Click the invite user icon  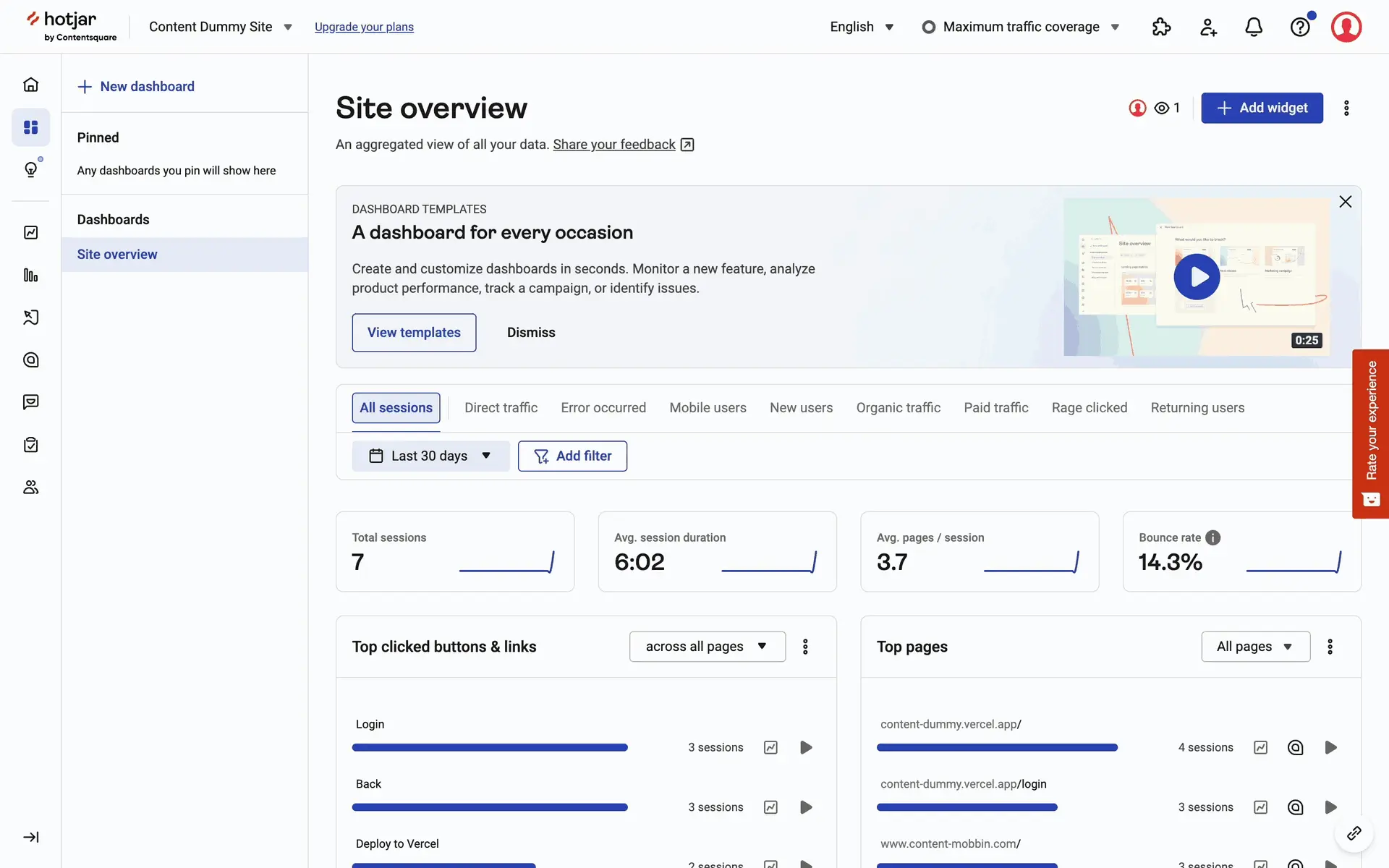(x=1208, y=27)
